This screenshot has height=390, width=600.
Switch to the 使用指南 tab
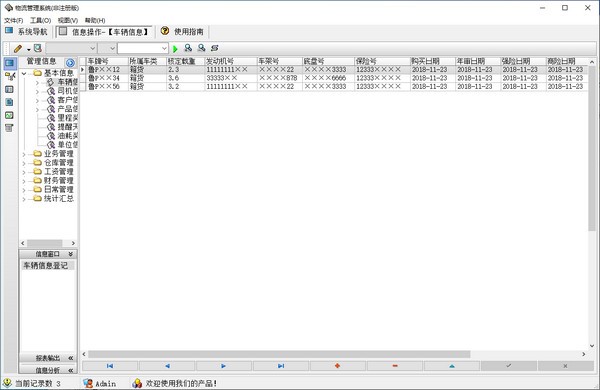coord(183,31)
